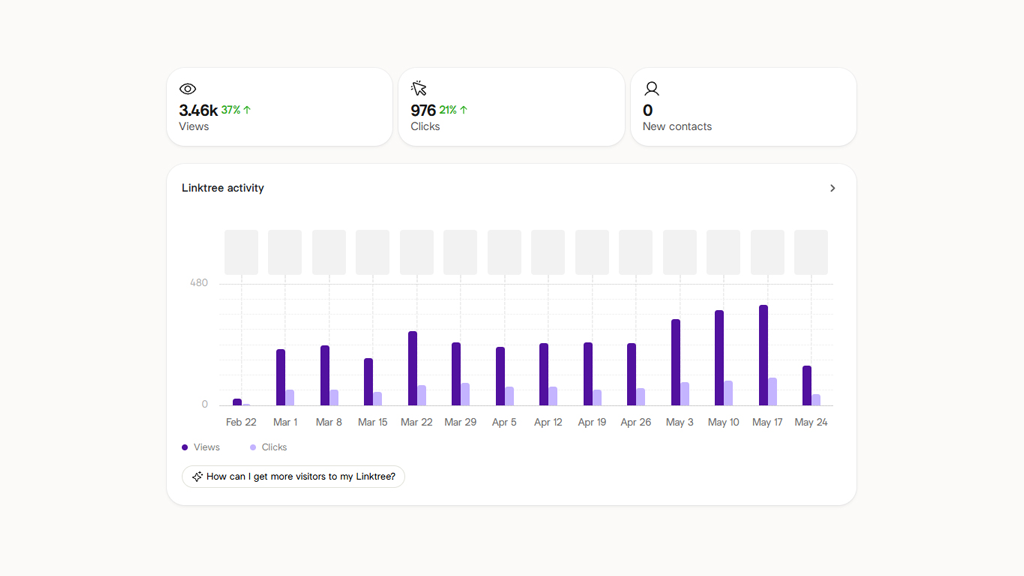
Task: Click the 37% views increase indicator
Action: point(236,110)
